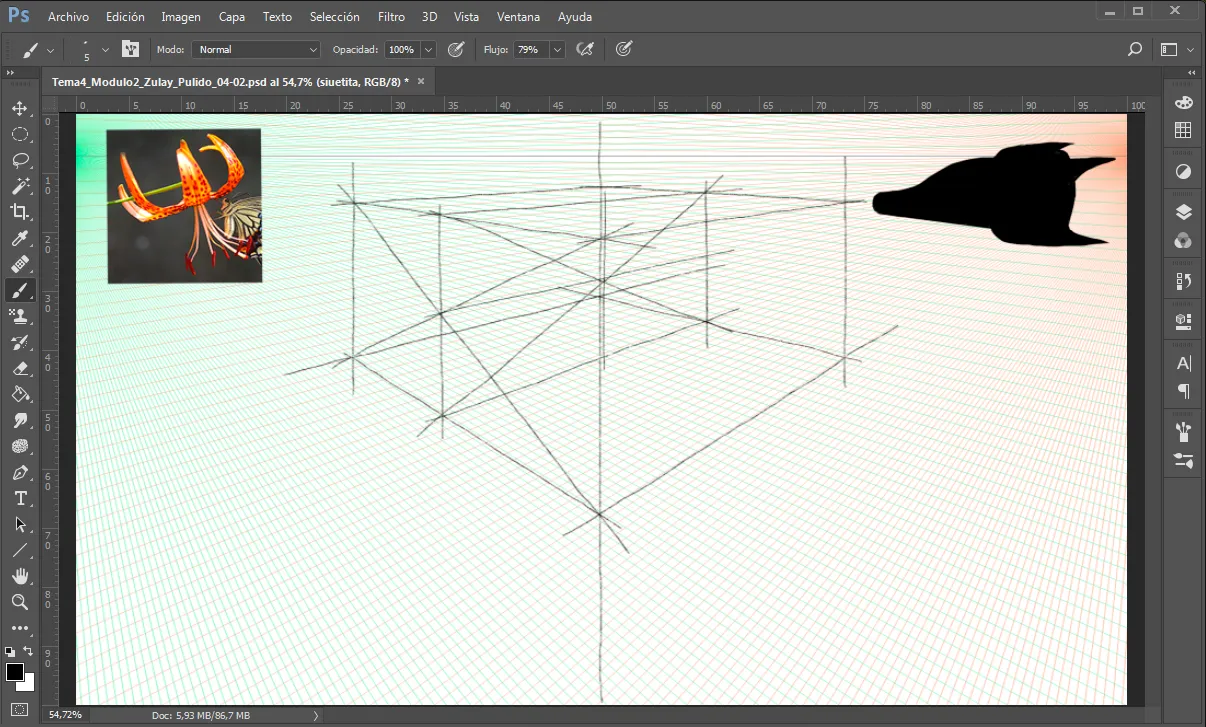The image size is (1206, 727).
Task: Select the Hand tool
Action: pos(19,576)
